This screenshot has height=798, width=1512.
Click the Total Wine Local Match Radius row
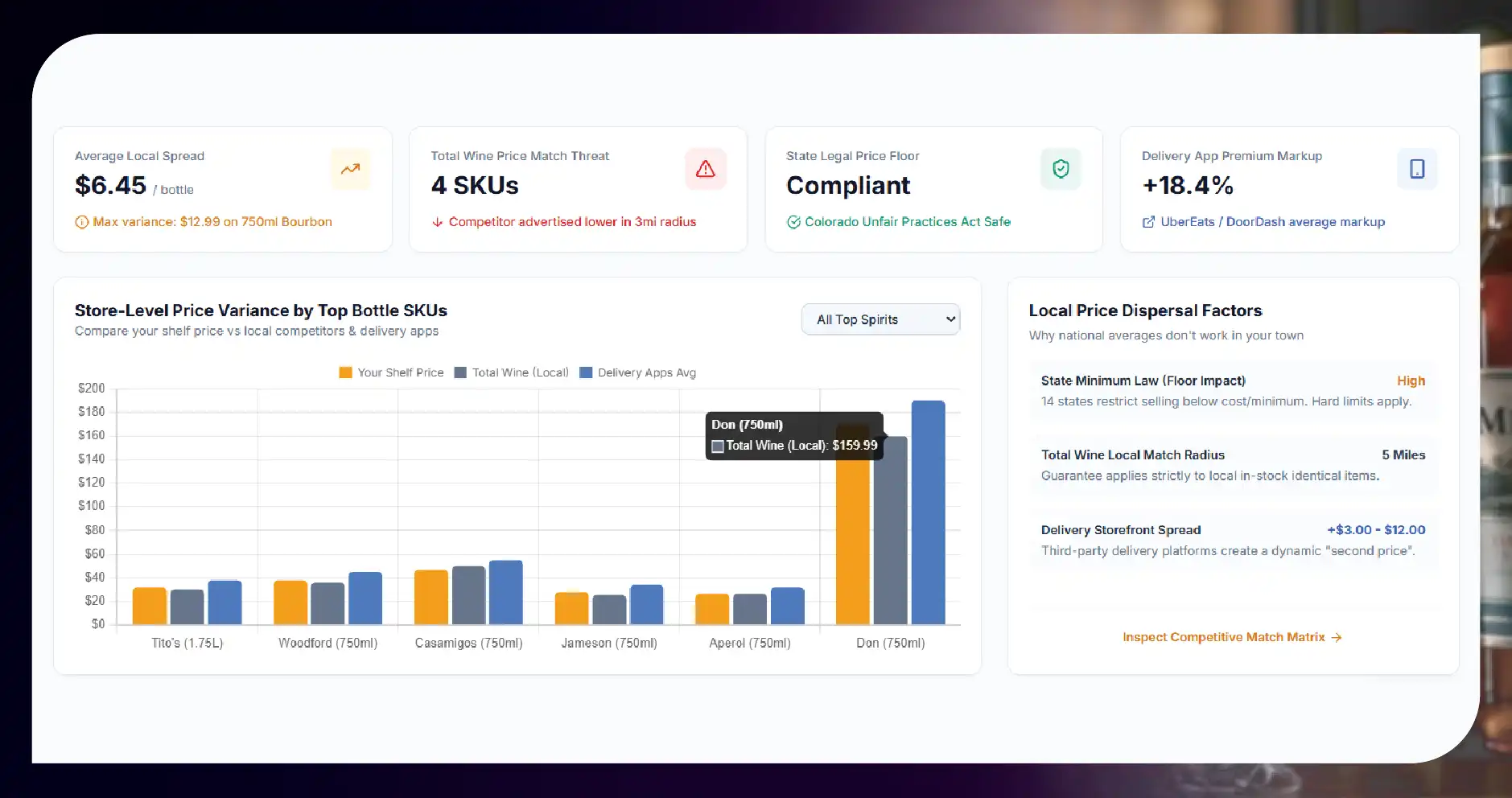pyautogui.click(x=1233, y=465)
